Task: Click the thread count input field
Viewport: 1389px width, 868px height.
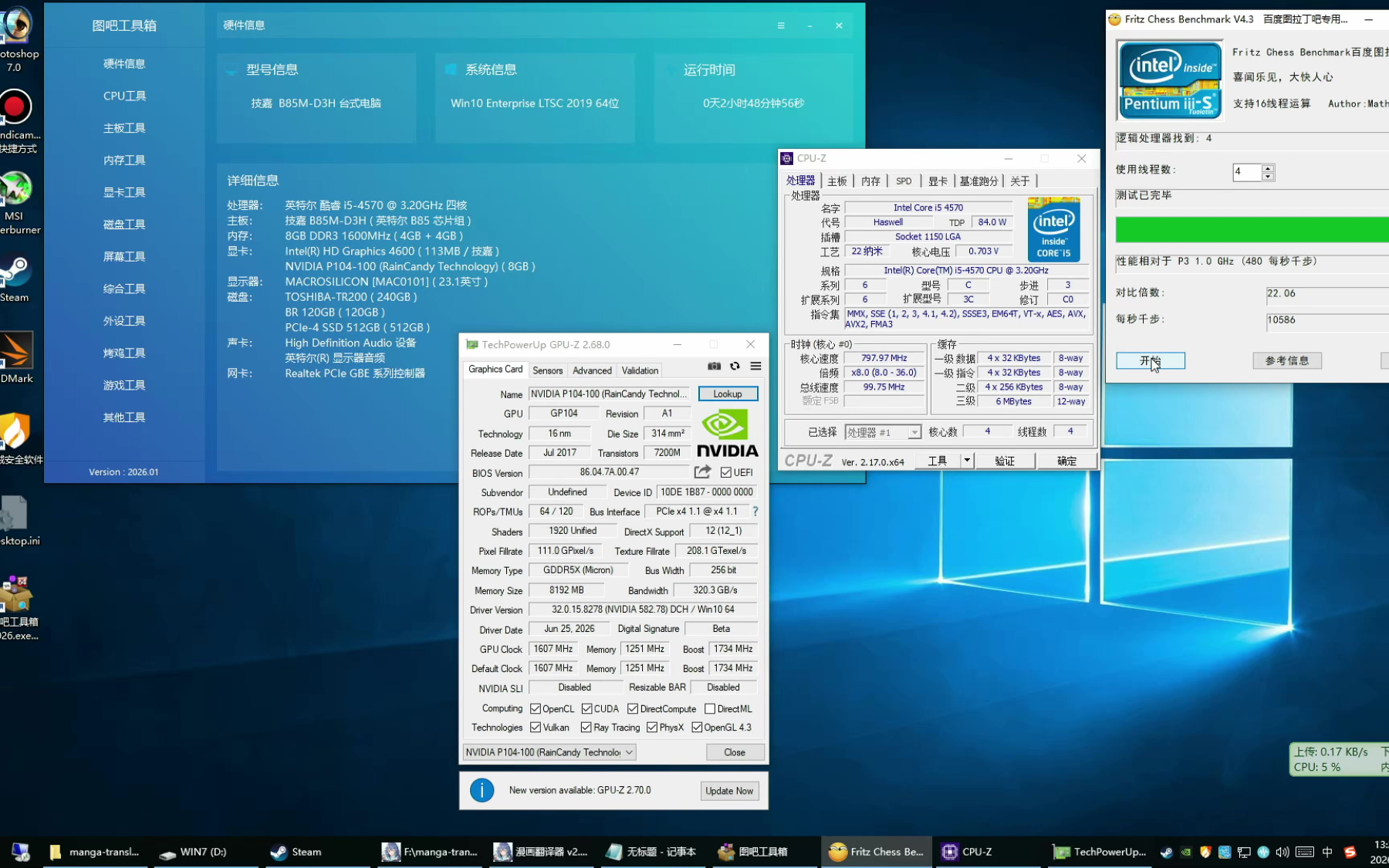Action: (1248, 172)
